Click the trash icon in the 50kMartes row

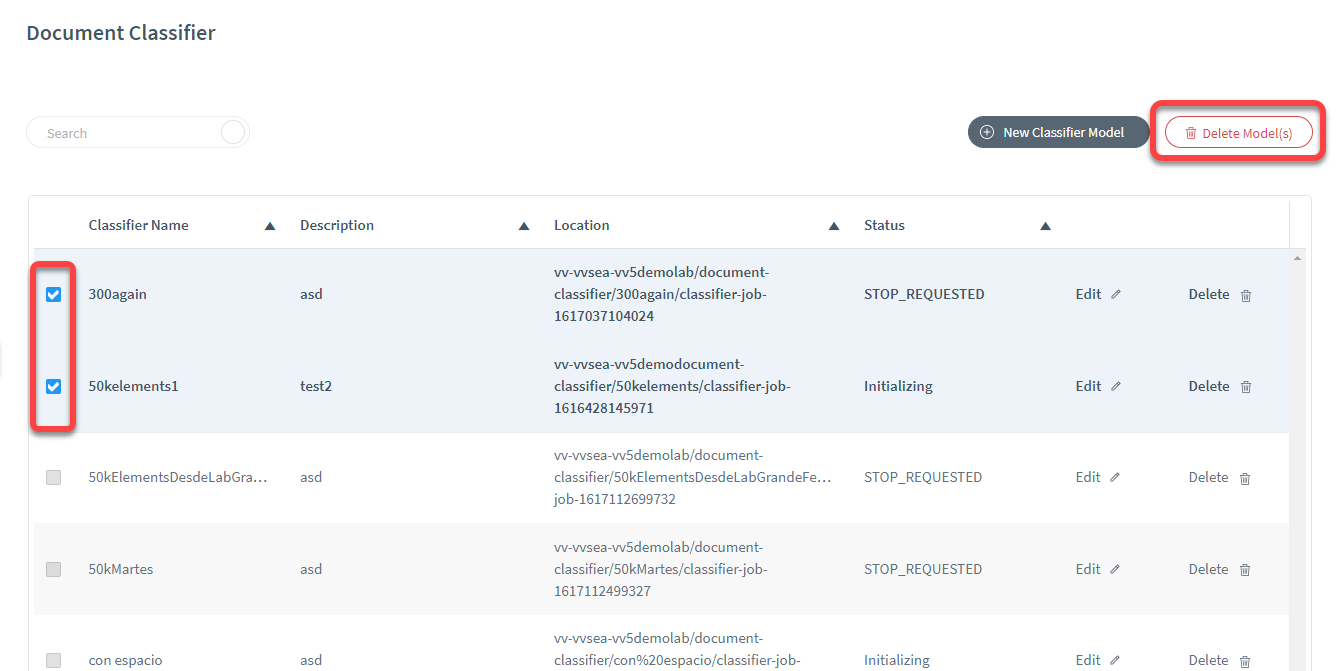click(1245, 570)
